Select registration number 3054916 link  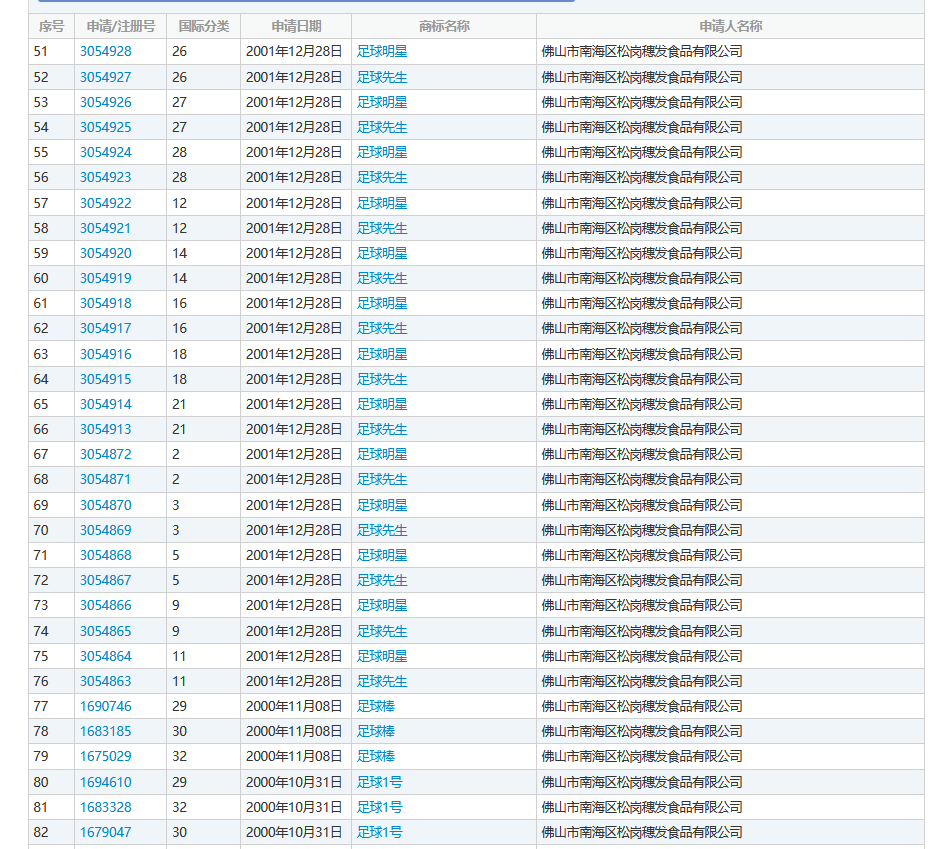coord(105,354)
